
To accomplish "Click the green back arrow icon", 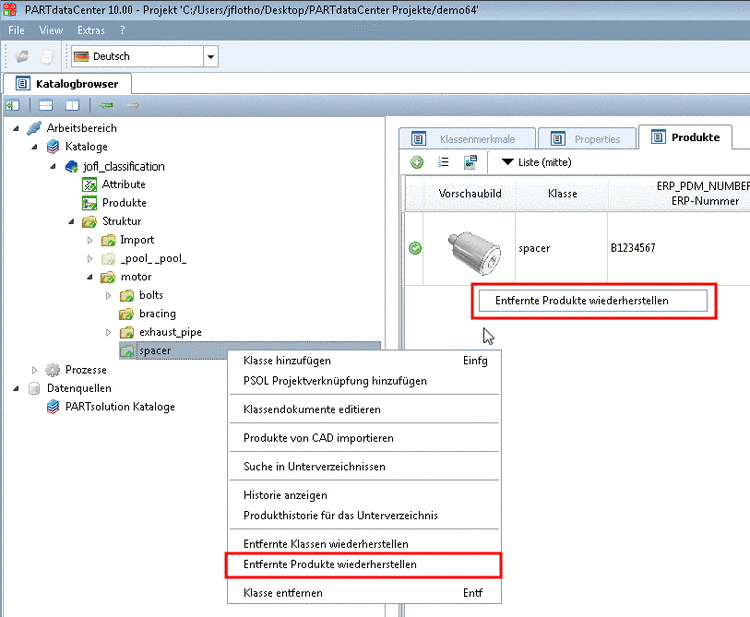I will point(106,105).
